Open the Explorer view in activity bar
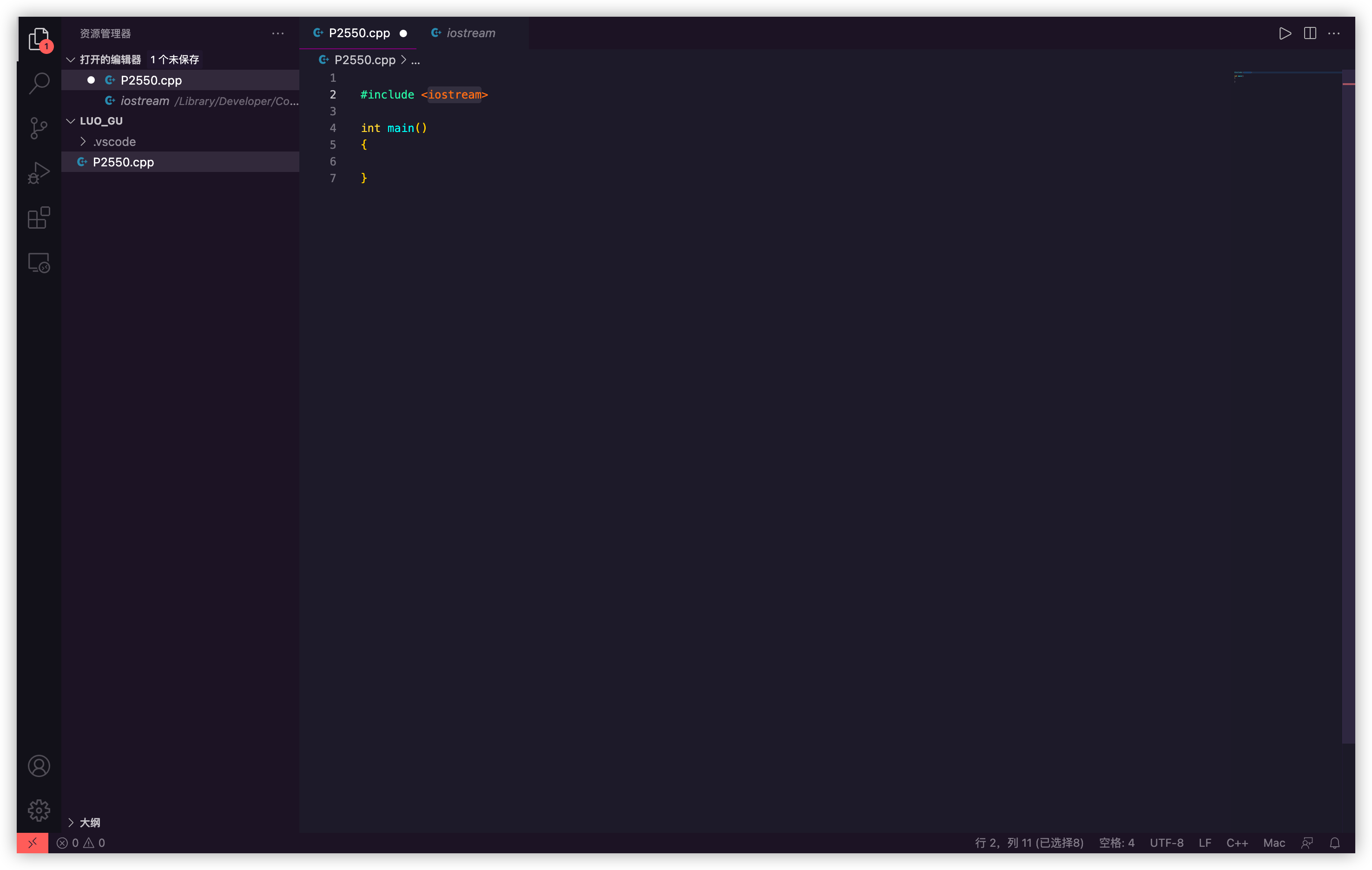1372x870 pixels. [x=39, y=40]
